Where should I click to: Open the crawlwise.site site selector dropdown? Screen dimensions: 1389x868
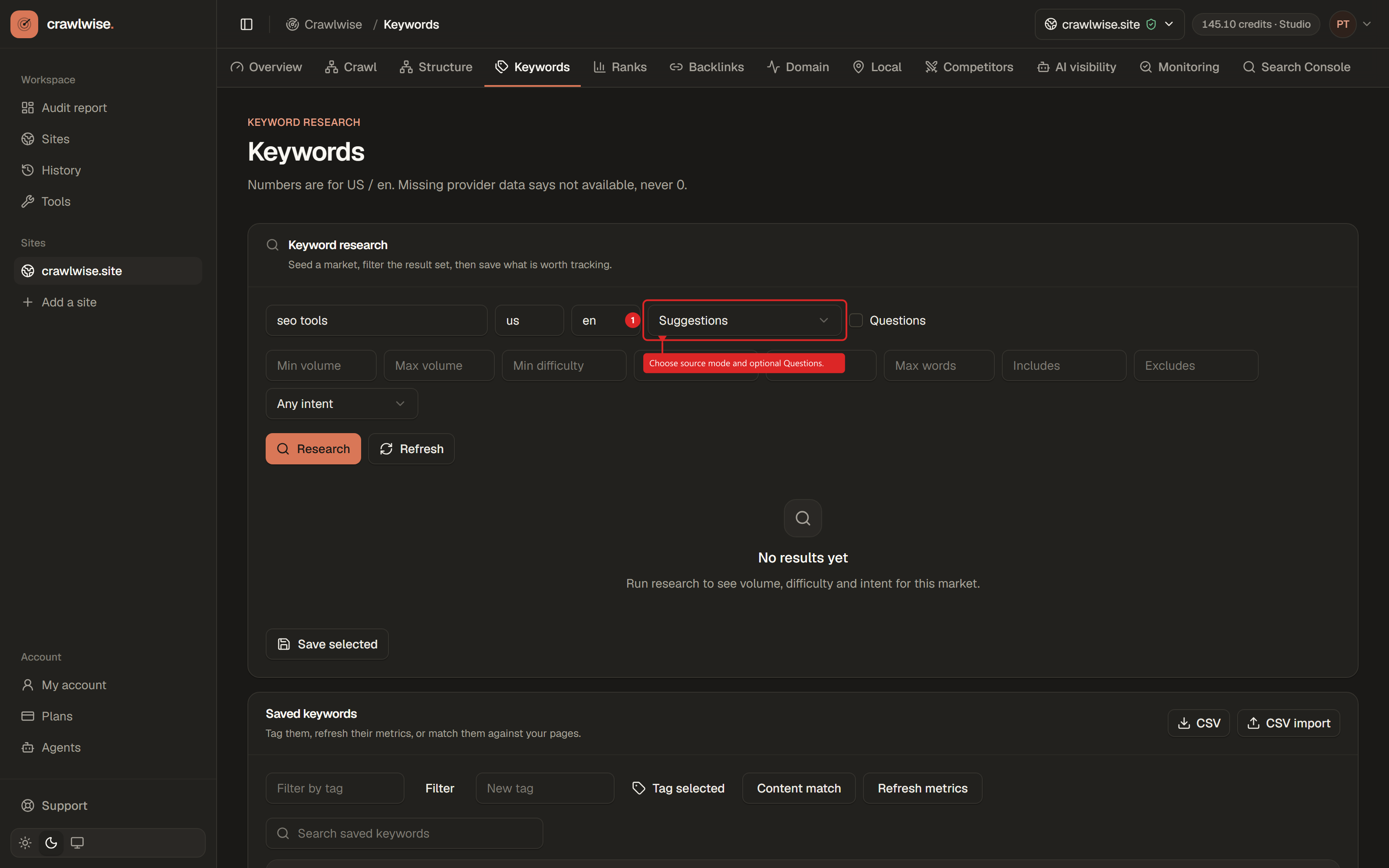coord(1109,24)
